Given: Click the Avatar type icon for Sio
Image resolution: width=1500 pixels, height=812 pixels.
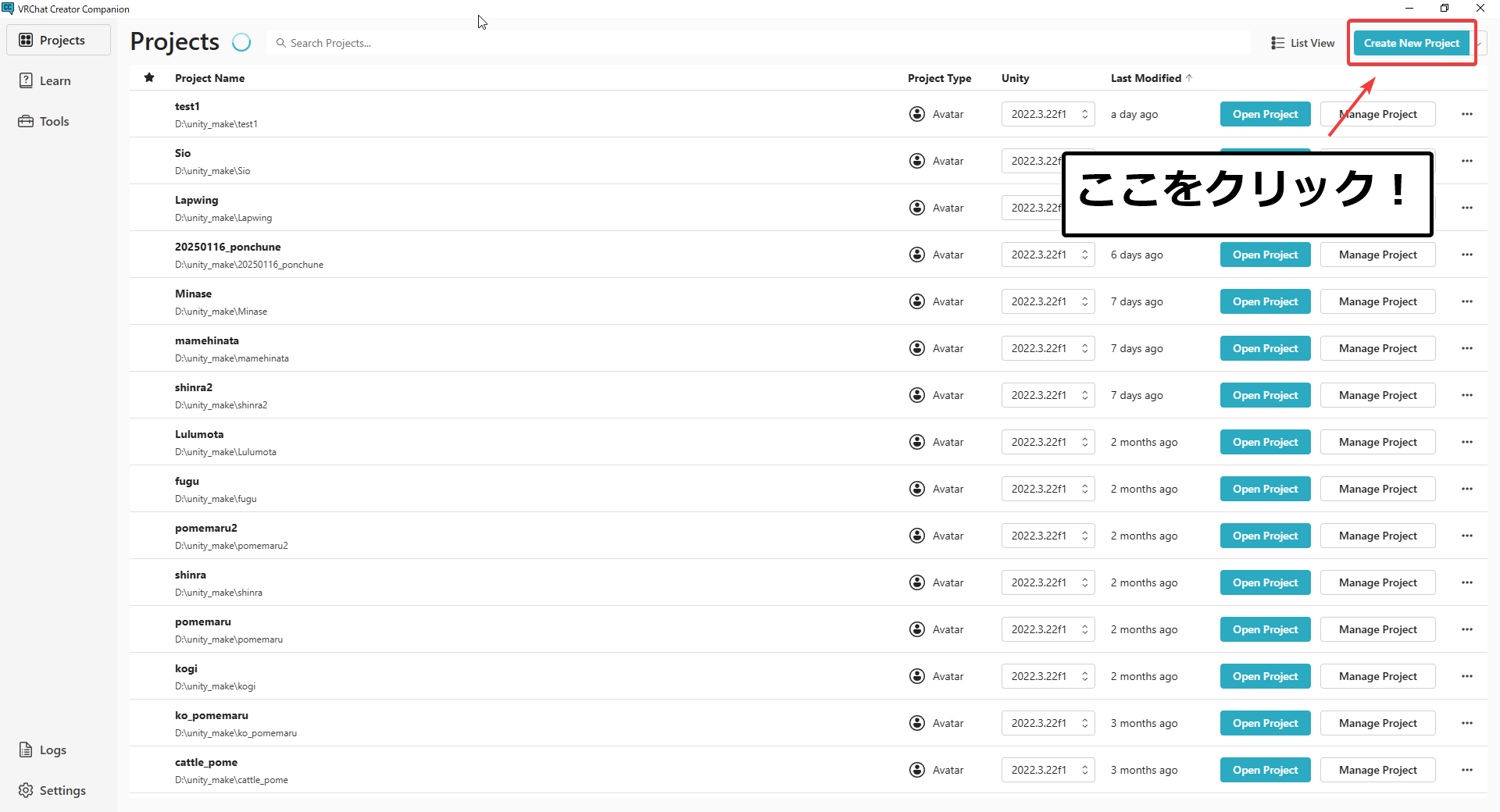Looking at the screenshot, I should 917,161.
